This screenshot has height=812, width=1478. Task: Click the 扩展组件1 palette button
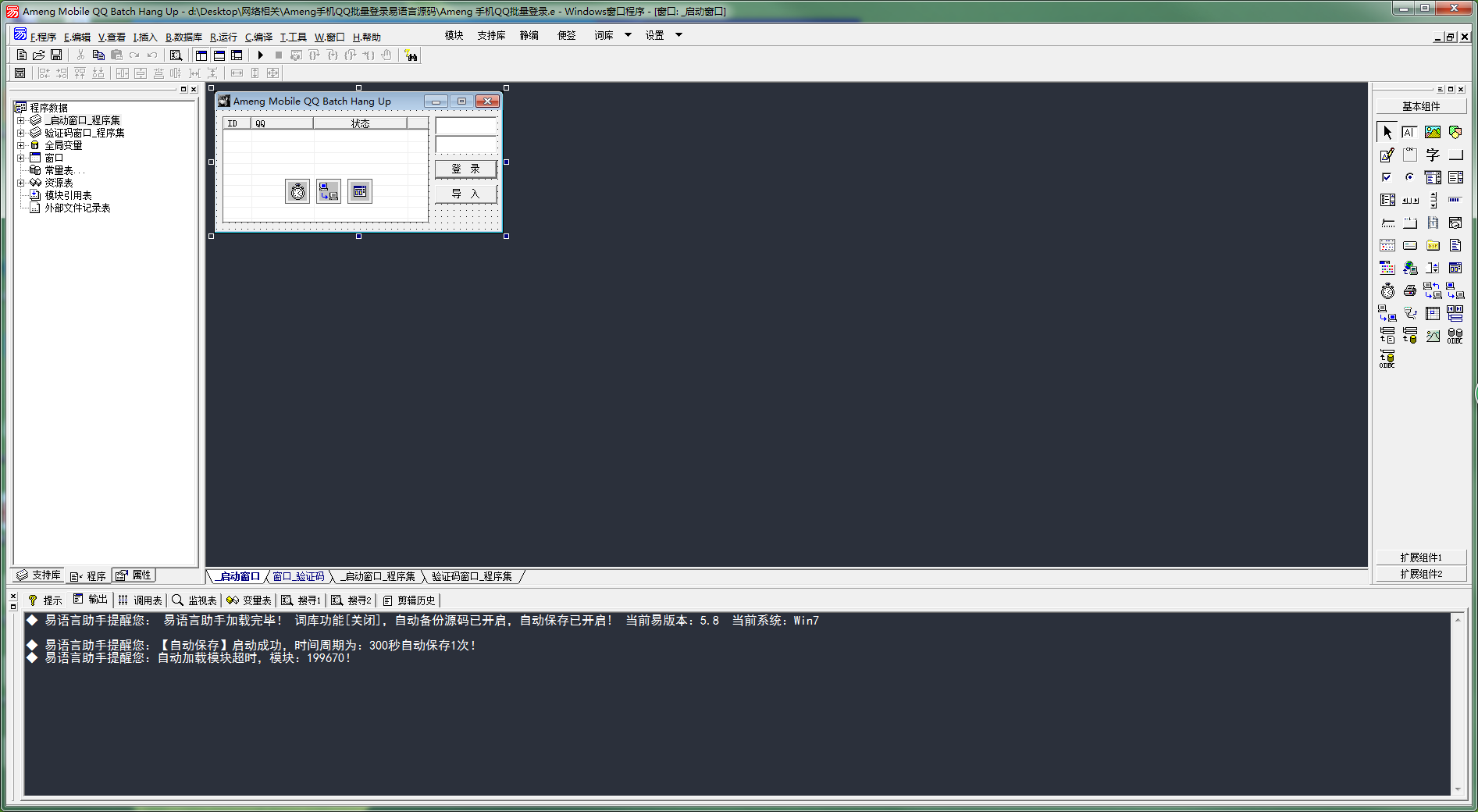tap(1421, 557)
